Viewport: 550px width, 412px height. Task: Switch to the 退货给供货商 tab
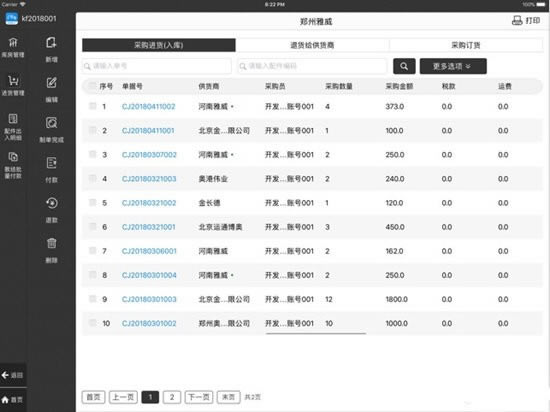tap(312, 45)
